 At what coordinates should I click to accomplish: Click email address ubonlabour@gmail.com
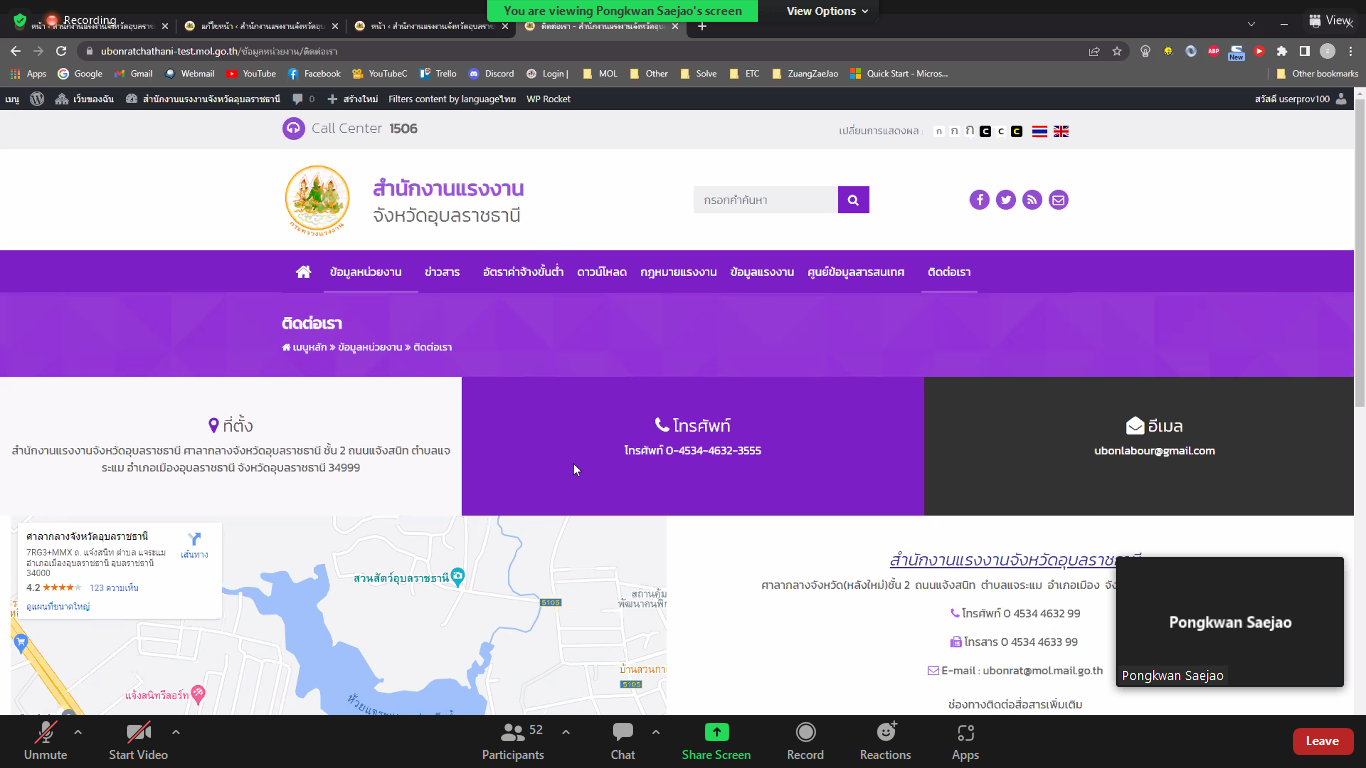(x=1154, y=451)
